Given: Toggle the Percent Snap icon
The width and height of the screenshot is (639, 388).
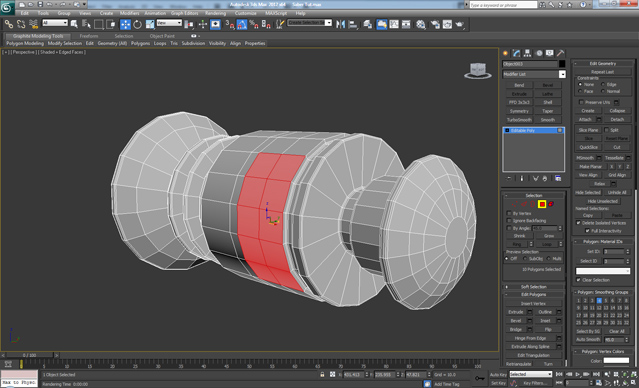Looking at the screenshot, I should pyautogui.click(x=254, y=24).
